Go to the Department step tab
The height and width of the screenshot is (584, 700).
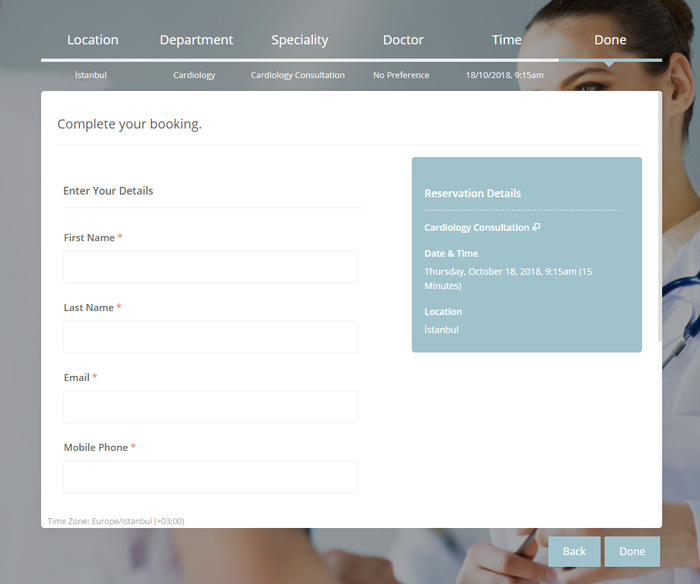(196, 40)
